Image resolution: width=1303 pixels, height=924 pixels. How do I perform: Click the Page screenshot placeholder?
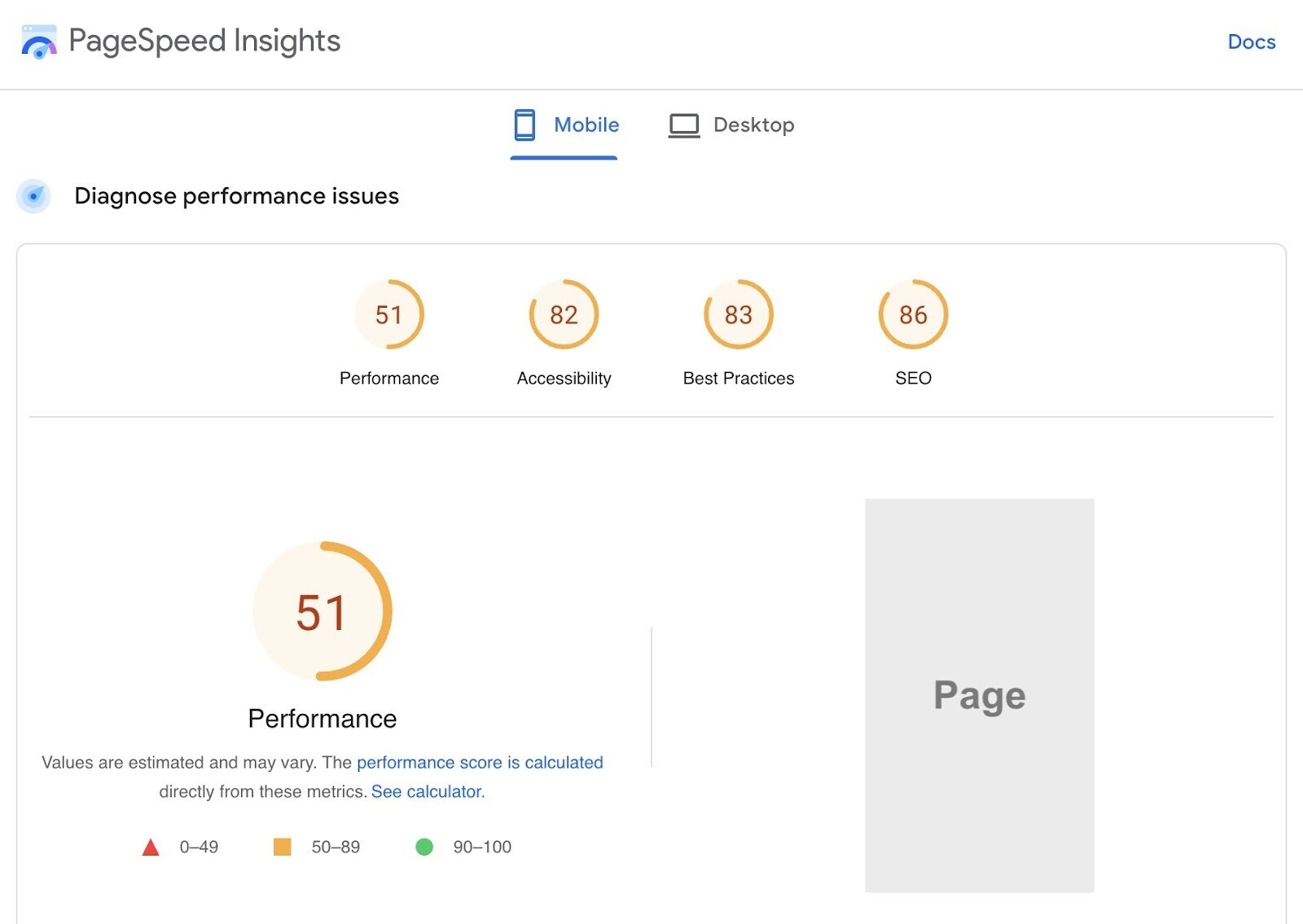point(980,694)
